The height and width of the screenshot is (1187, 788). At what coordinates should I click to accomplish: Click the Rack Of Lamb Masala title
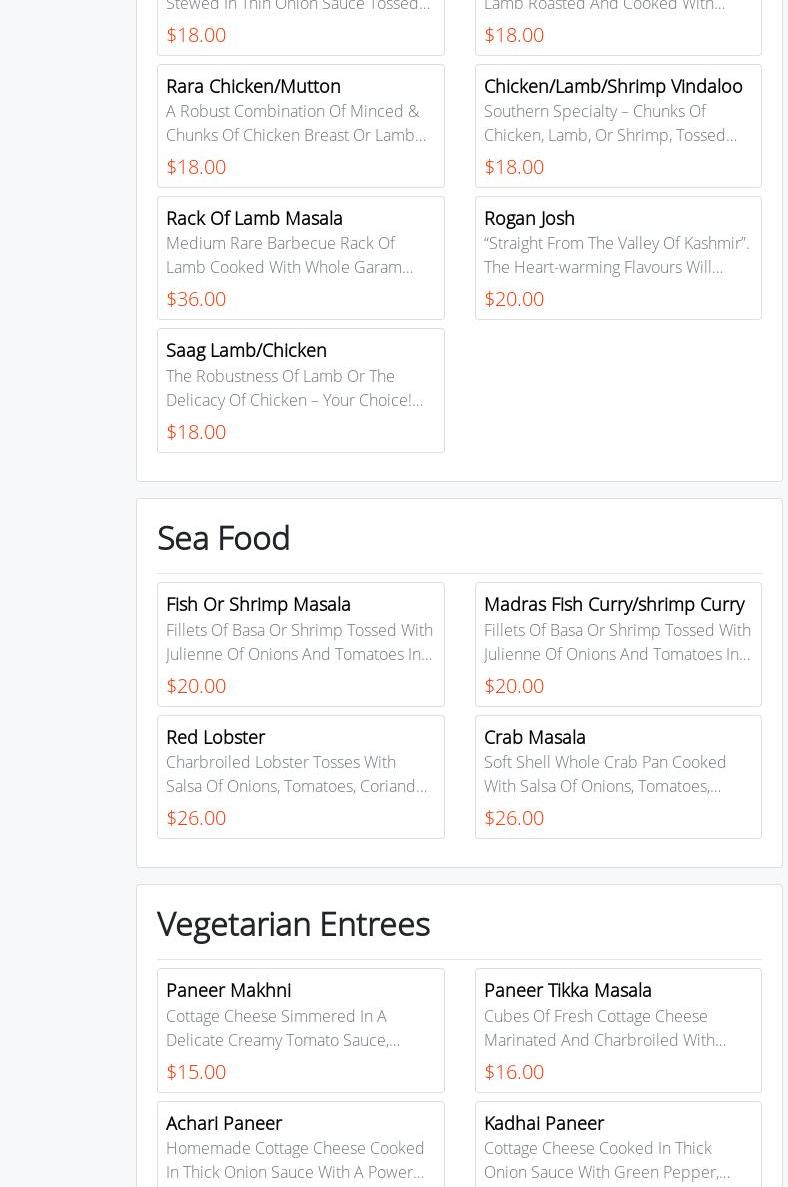pos(254,218)
